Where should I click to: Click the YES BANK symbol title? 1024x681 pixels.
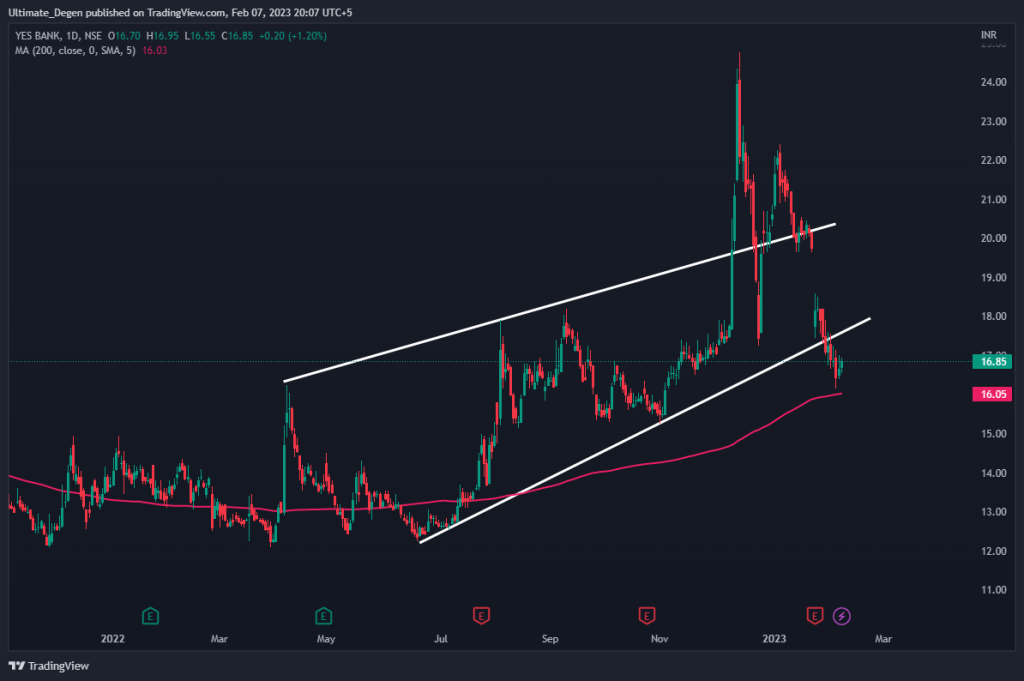click(58, 36)
